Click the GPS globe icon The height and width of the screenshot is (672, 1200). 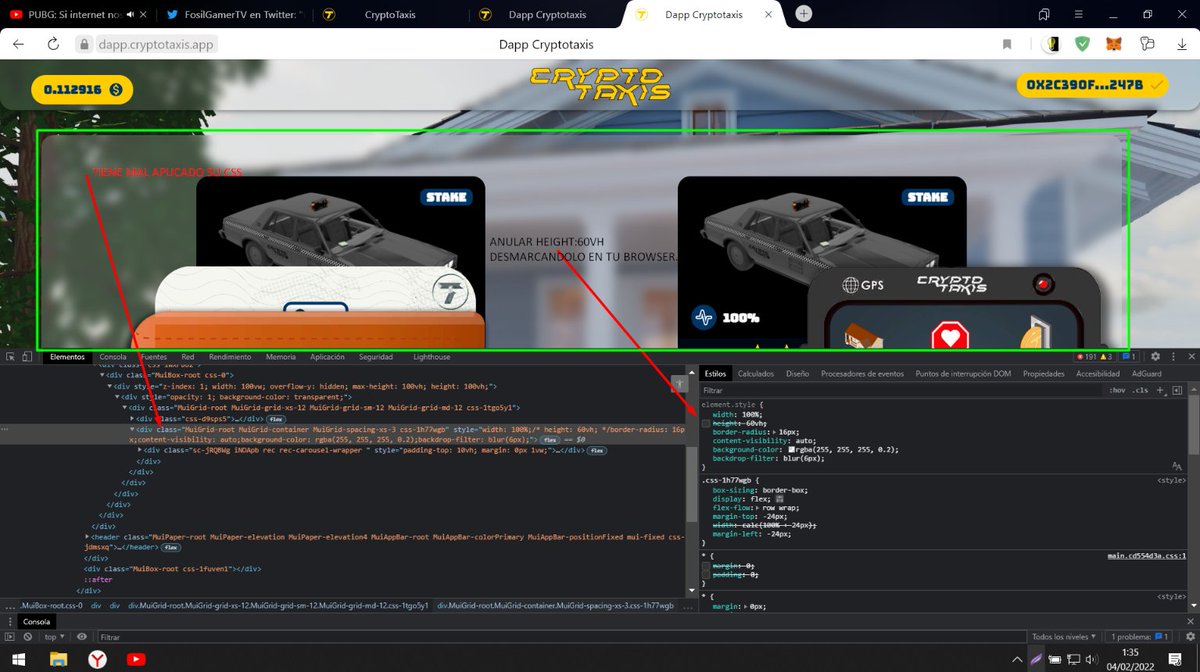(851, 285)
